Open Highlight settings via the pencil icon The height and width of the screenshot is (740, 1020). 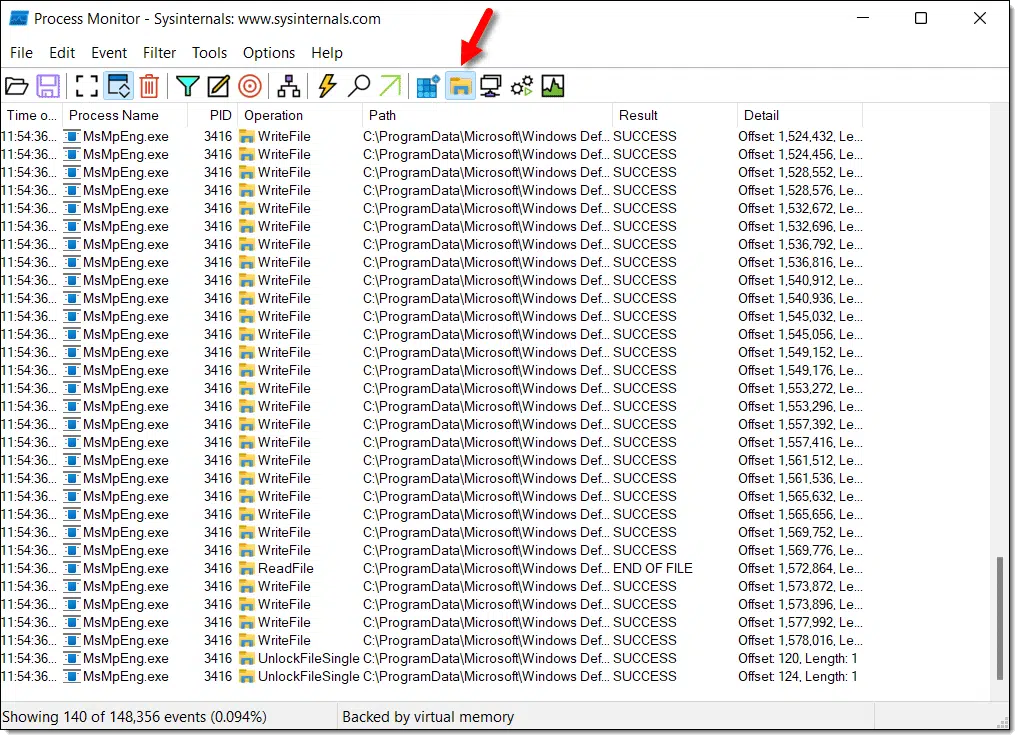pos(219,86)
